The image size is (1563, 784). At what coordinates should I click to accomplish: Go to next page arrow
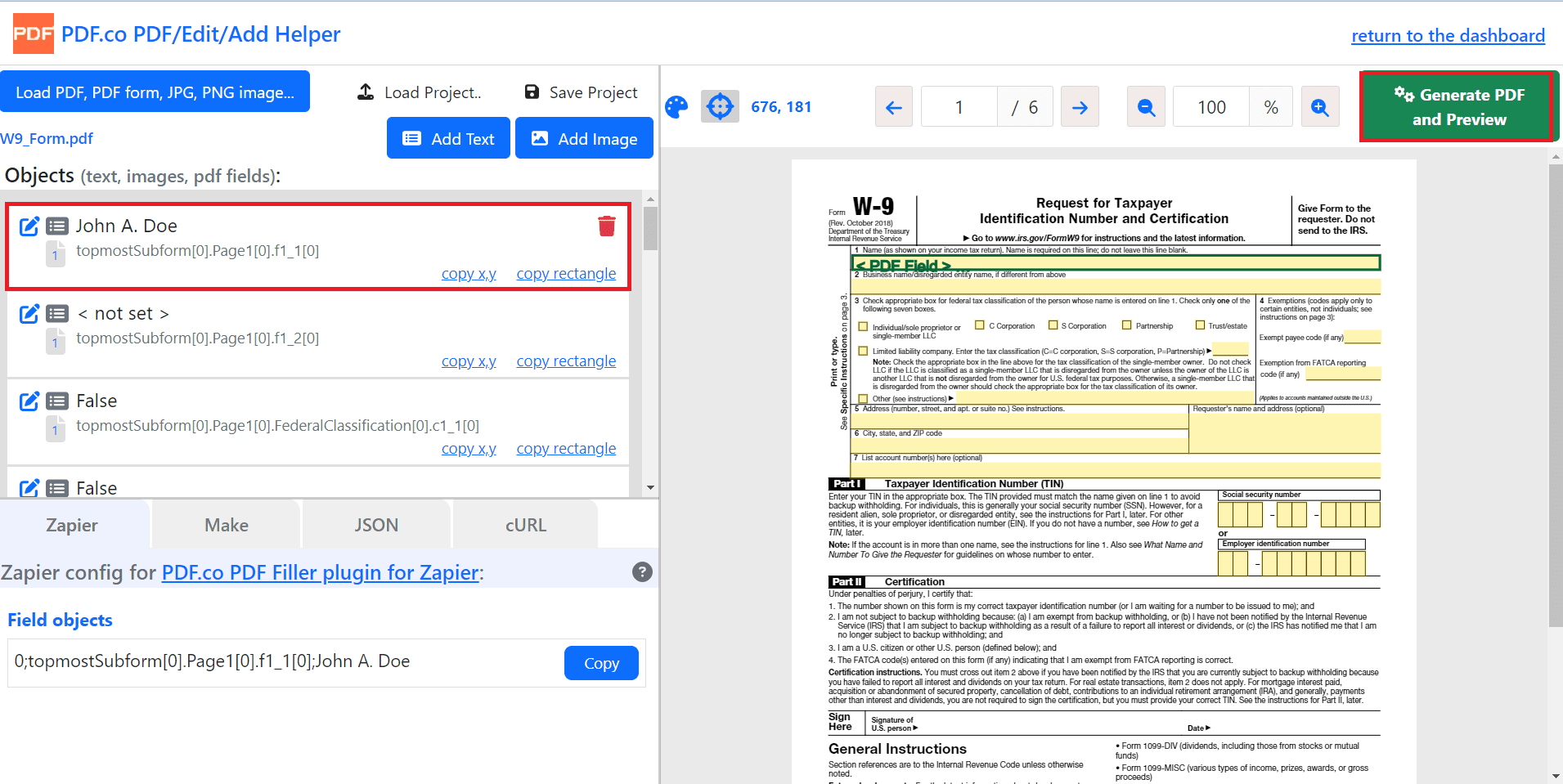(1080, 107)
